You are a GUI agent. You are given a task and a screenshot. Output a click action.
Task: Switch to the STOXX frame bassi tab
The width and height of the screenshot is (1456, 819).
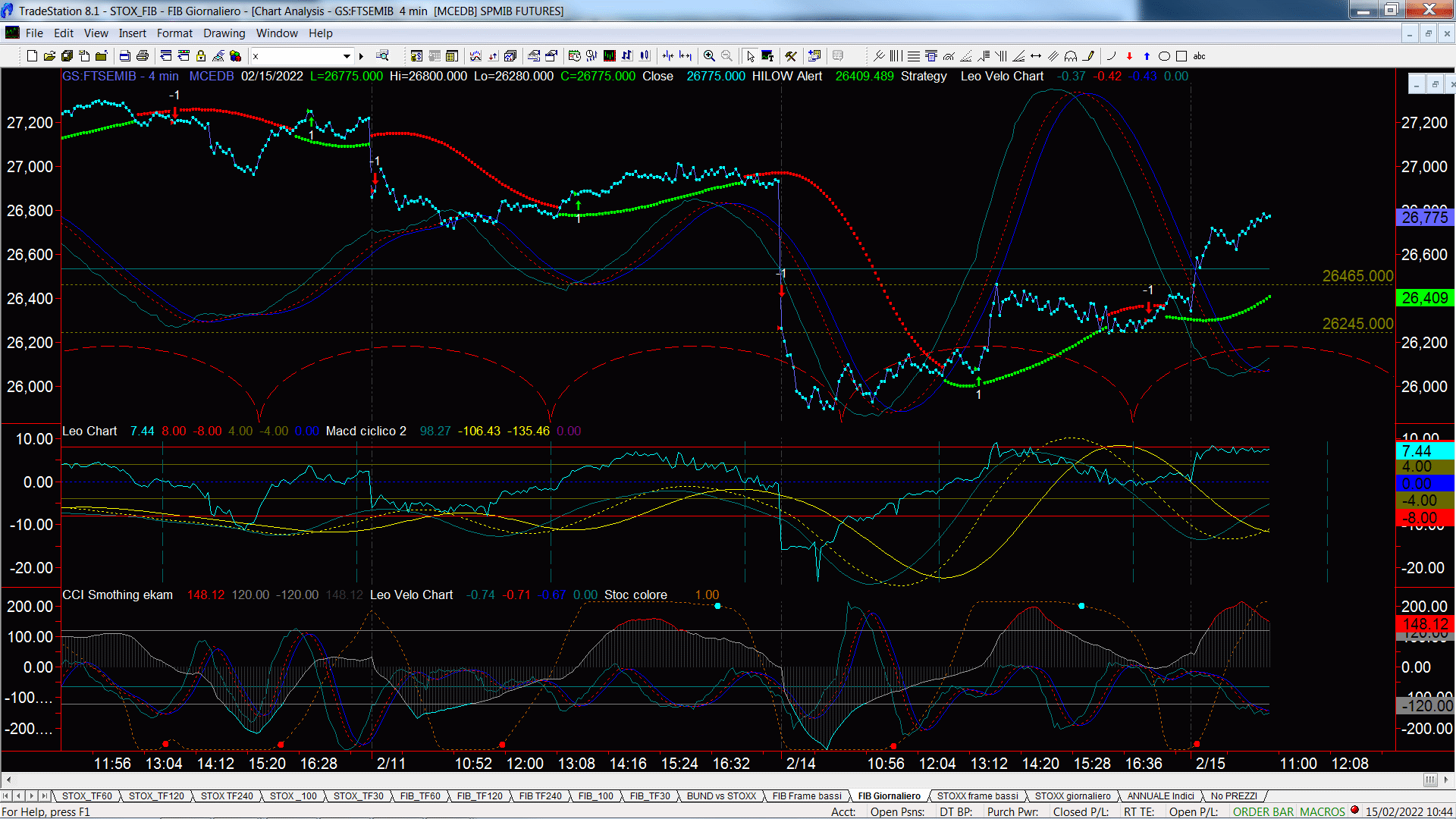977,795
